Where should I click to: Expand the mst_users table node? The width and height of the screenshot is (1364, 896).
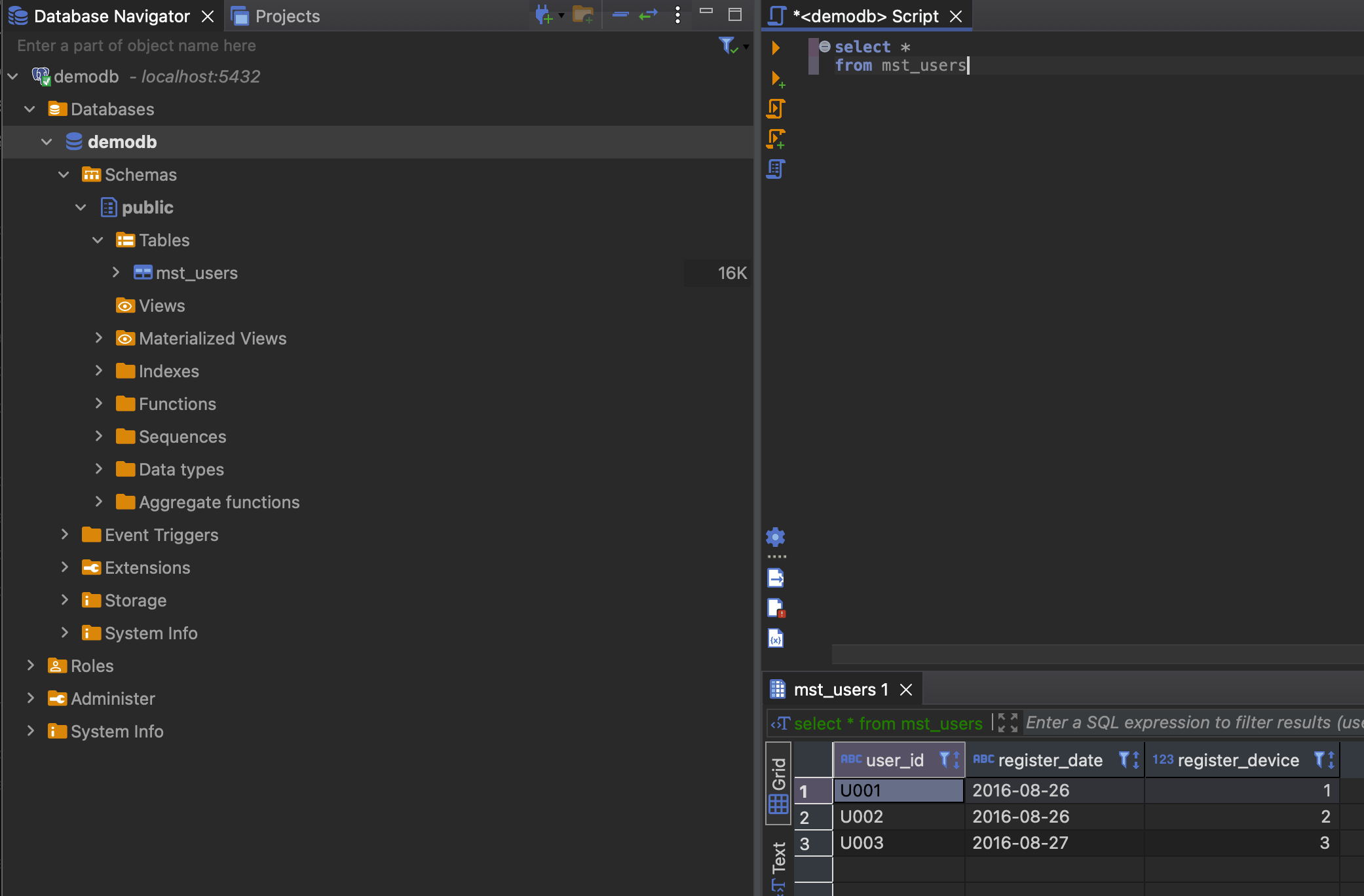point(116,272)
